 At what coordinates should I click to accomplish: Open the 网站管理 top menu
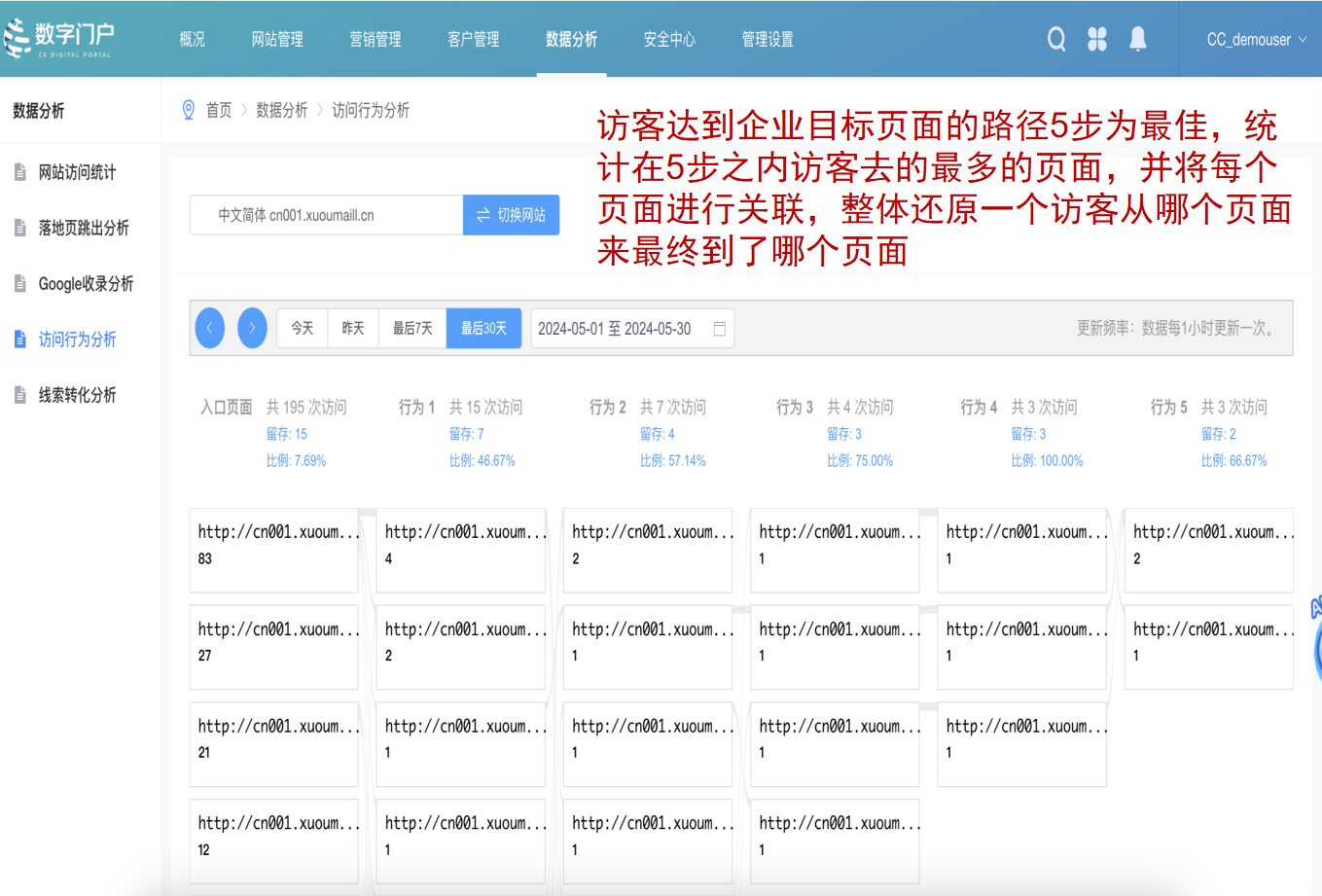(x=277, y=39)
